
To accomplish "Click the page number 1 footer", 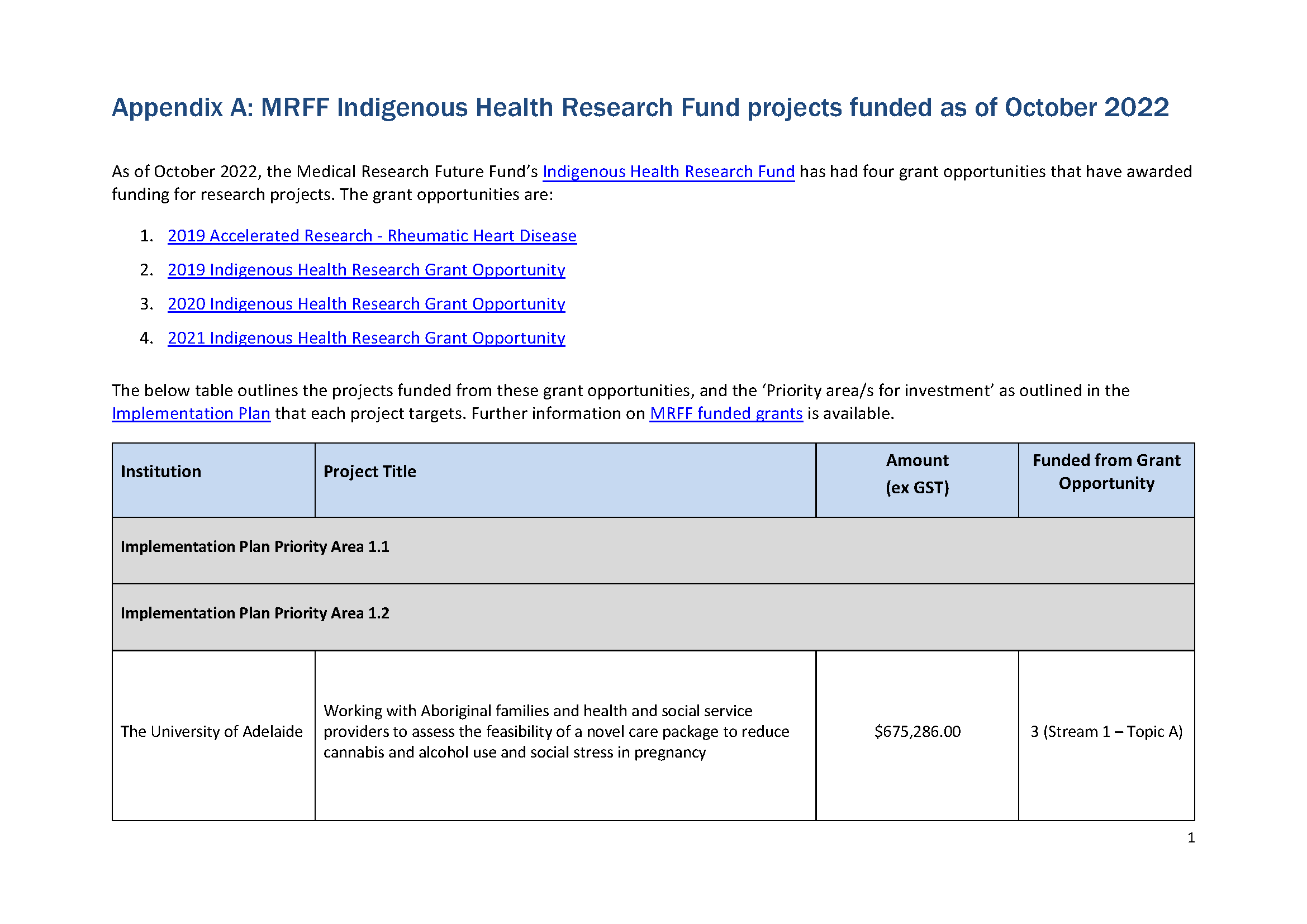I will (x=1191, y=837).
